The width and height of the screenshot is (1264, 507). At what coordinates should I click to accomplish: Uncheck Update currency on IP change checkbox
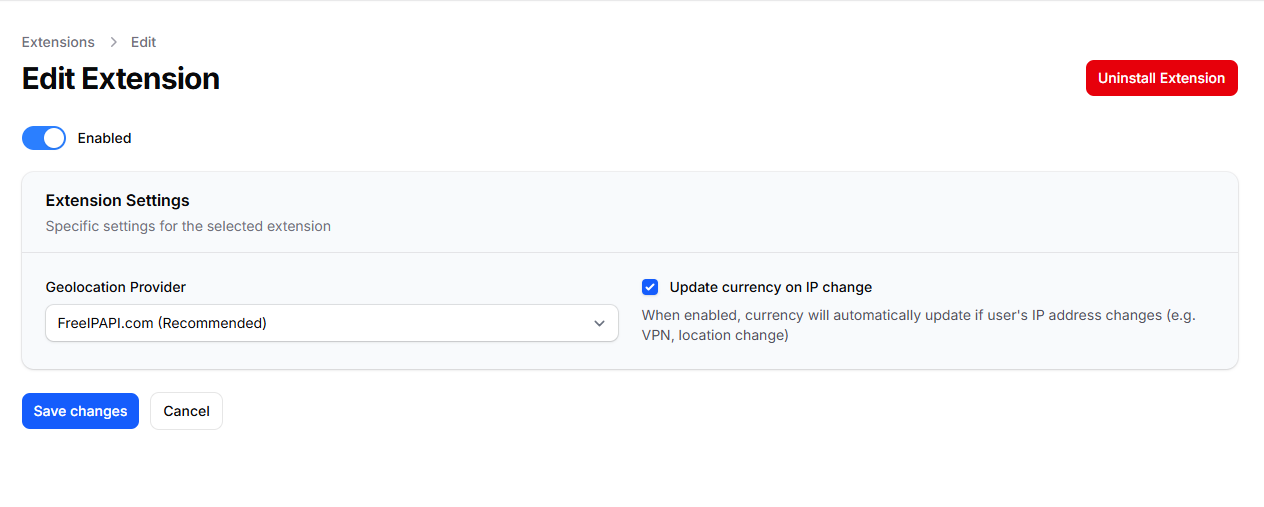(x=650, y=287)
